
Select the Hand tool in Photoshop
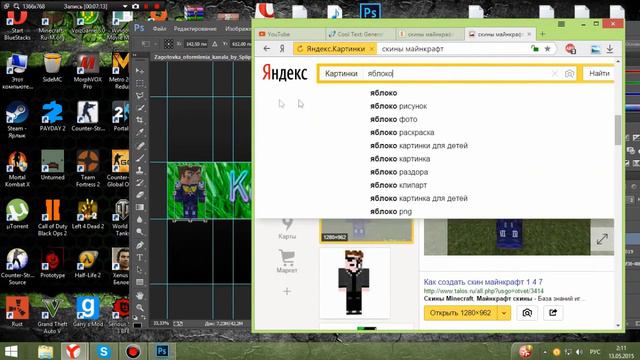[x=140, y=295]
